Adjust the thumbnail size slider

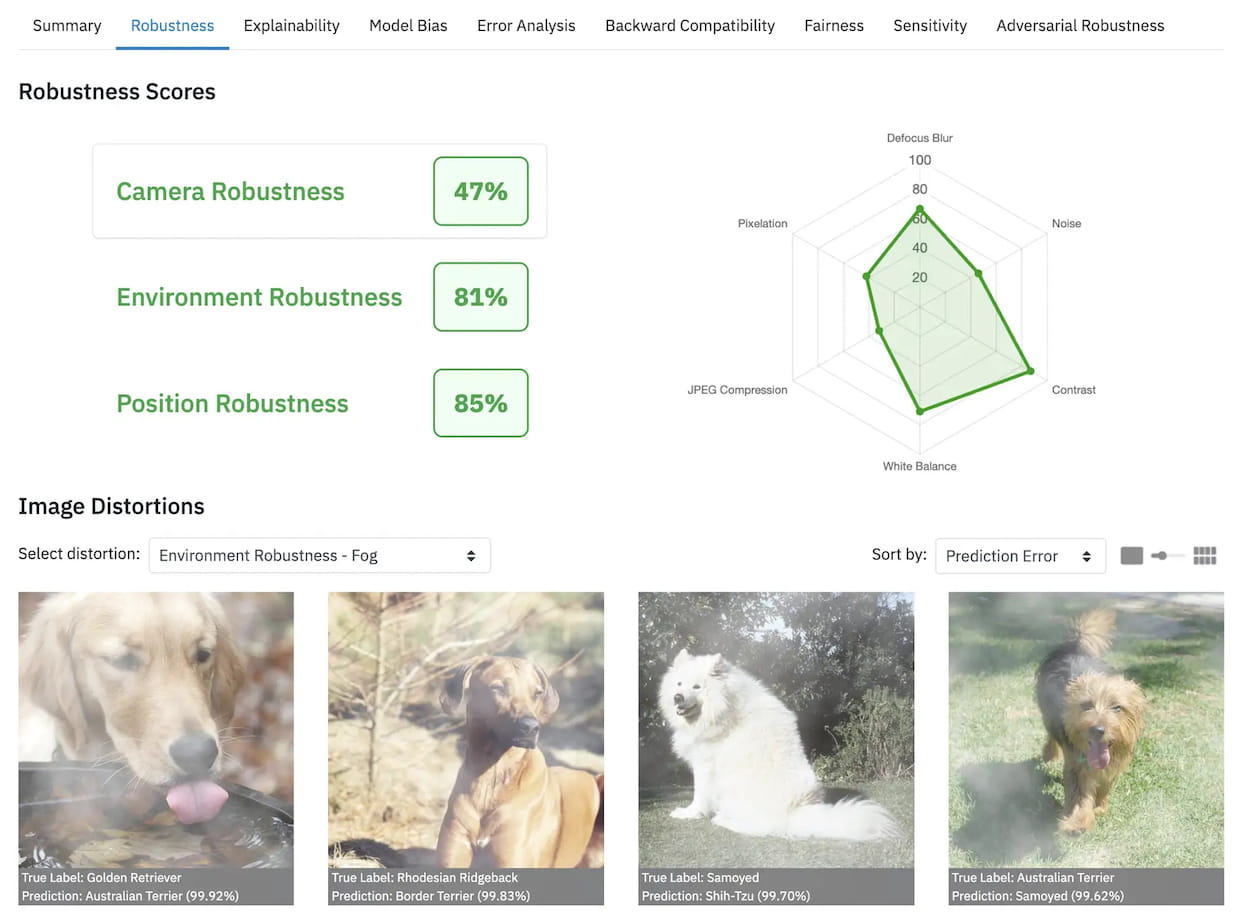coord(1167,556)
